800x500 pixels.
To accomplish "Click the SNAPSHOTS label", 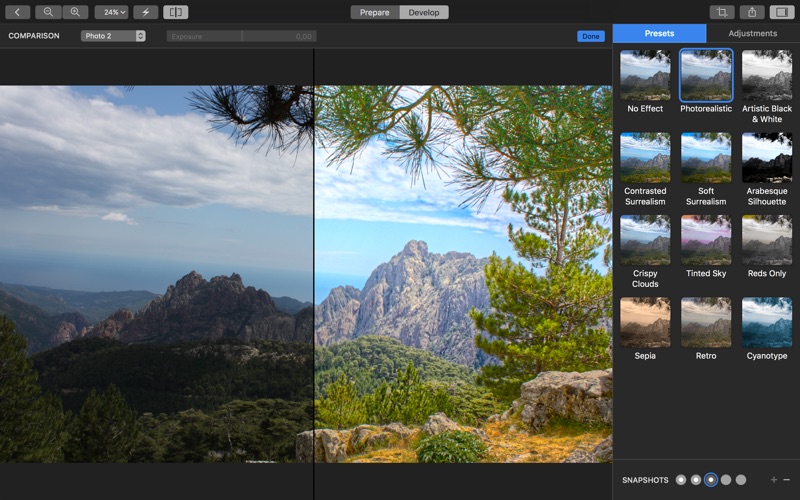I will pyautogui.click(x=645, y=480).
